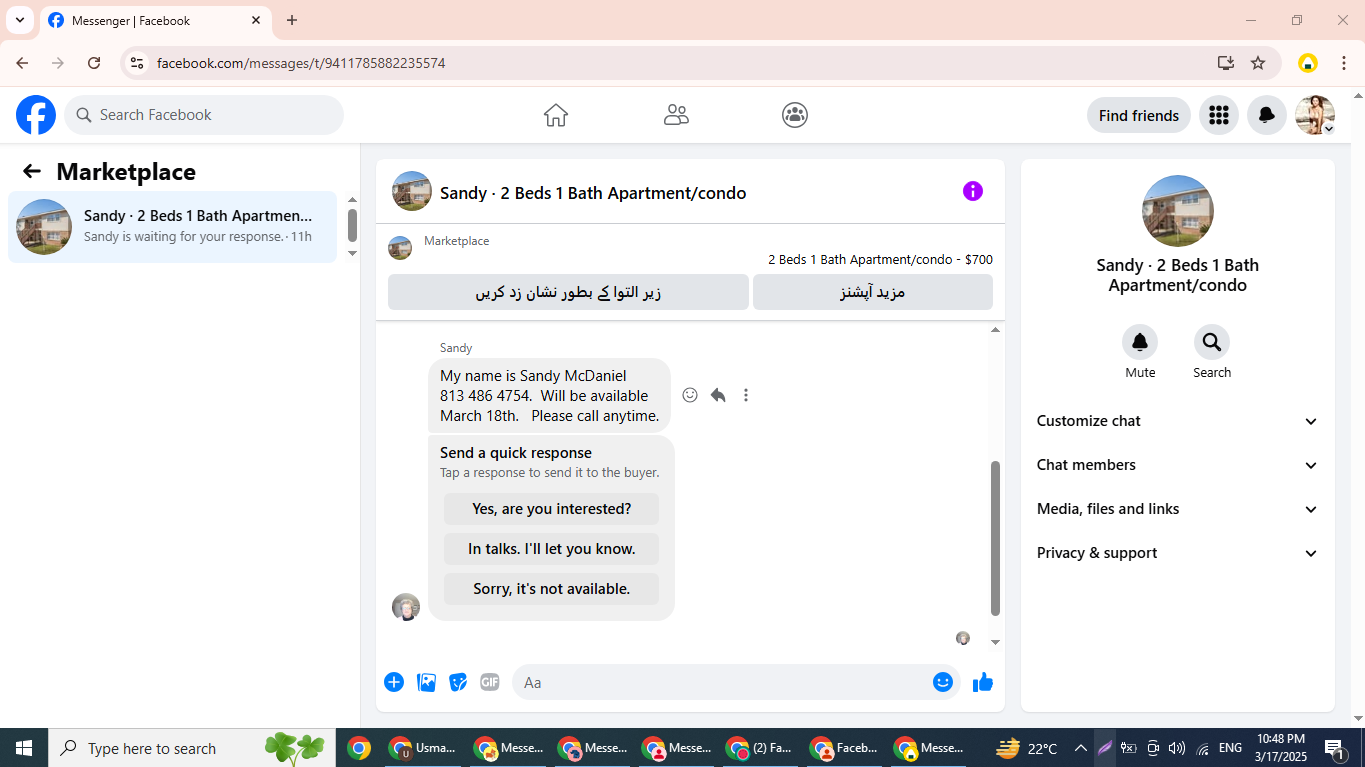Expand Customize chat section

coord(1177,421)
